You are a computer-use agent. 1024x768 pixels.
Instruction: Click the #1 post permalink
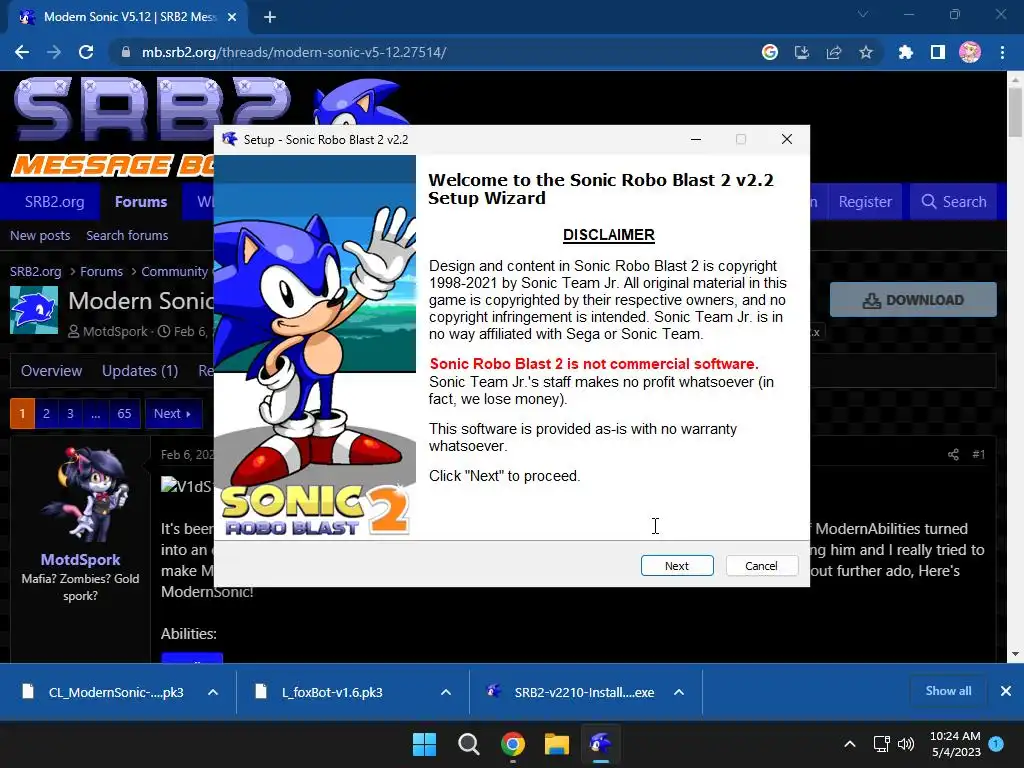click(x=978, y=455)
